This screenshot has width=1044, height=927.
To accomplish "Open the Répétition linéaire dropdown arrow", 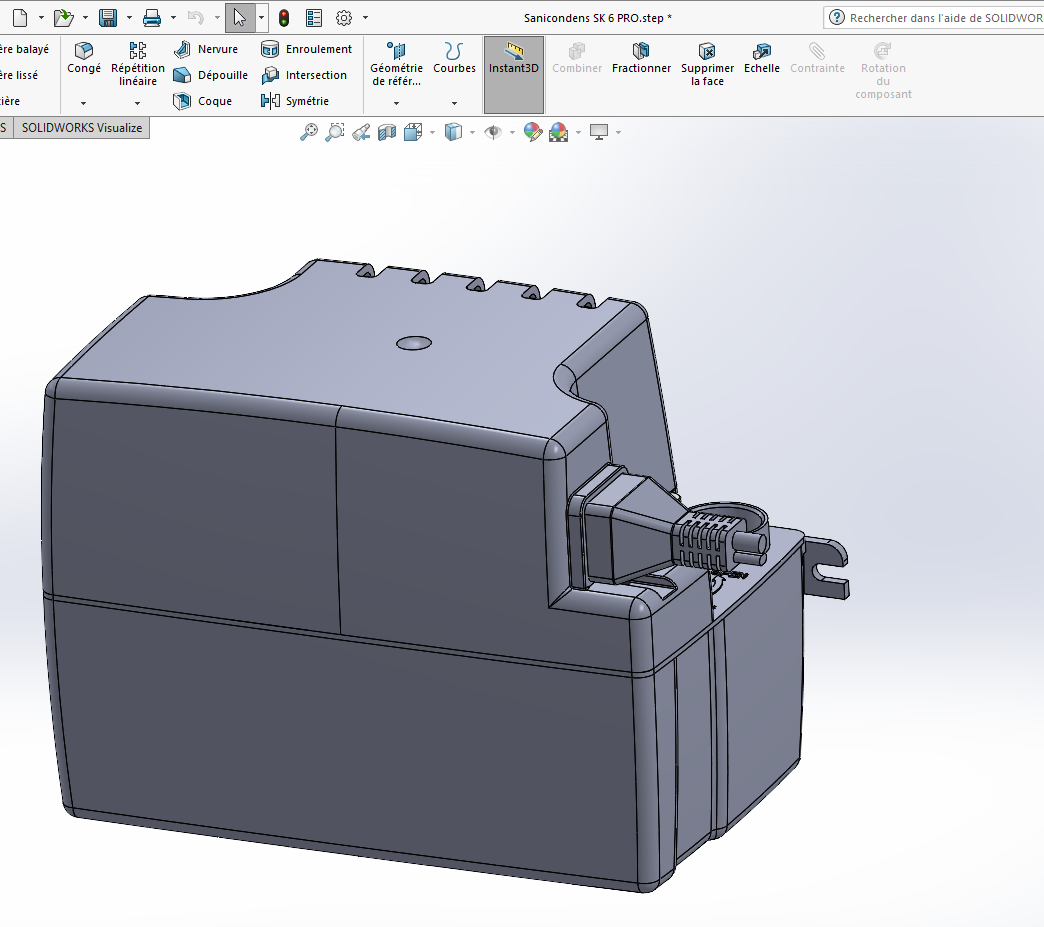I will tap(137, 103).
